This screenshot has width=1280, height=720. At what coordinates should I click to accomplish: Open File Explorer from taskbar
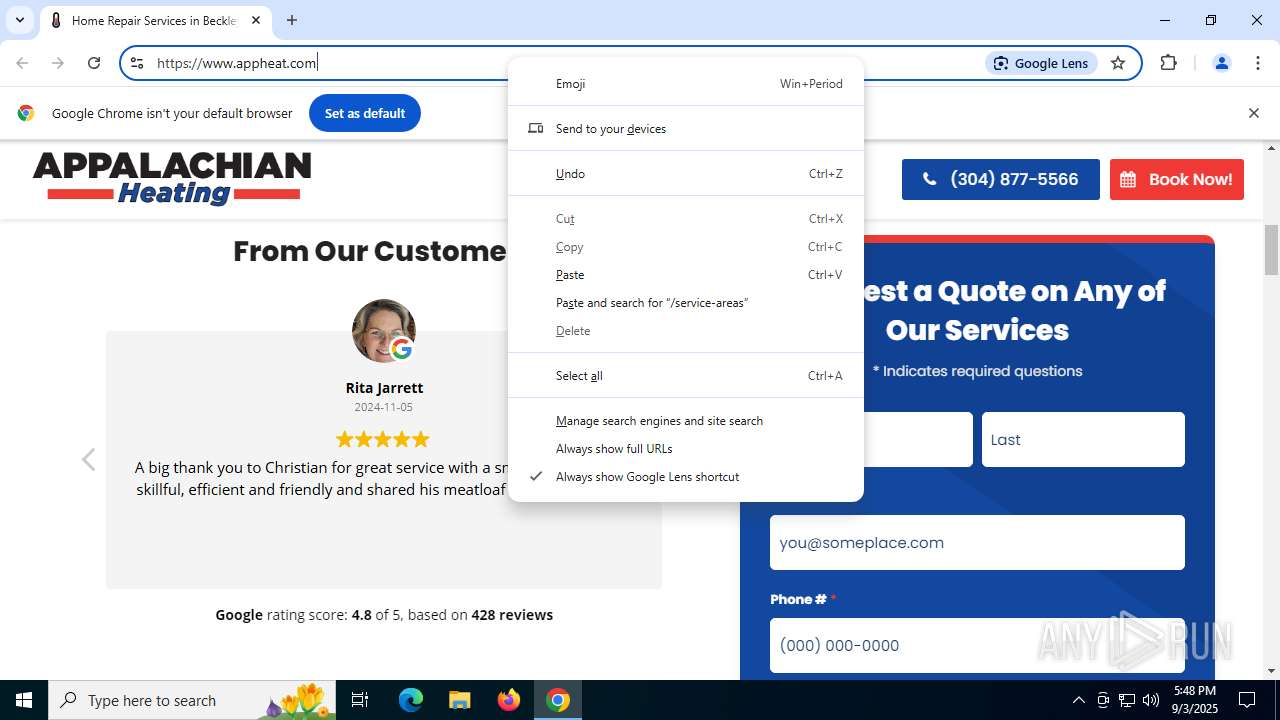click(x=459, y=700)
